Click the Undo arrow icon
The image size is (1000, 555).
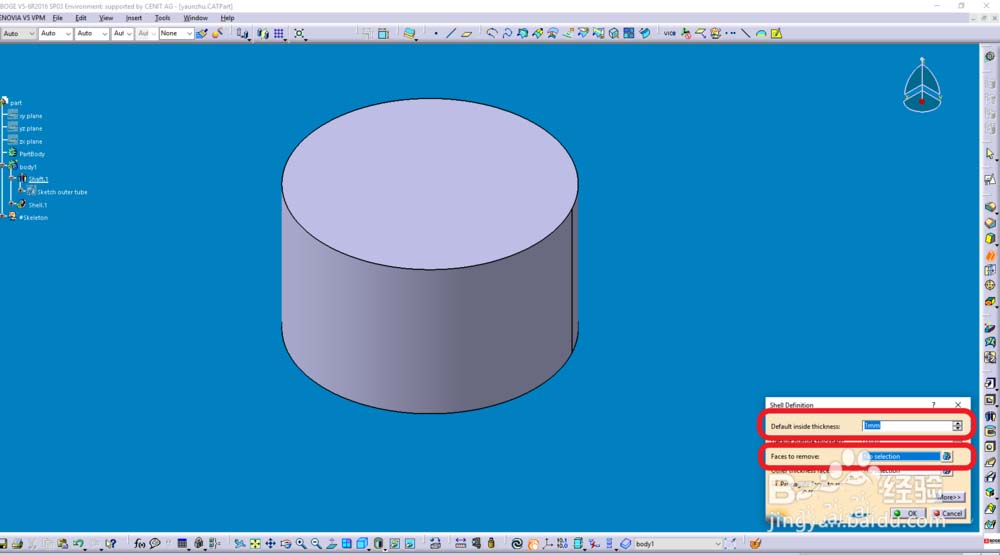[78, 544]
